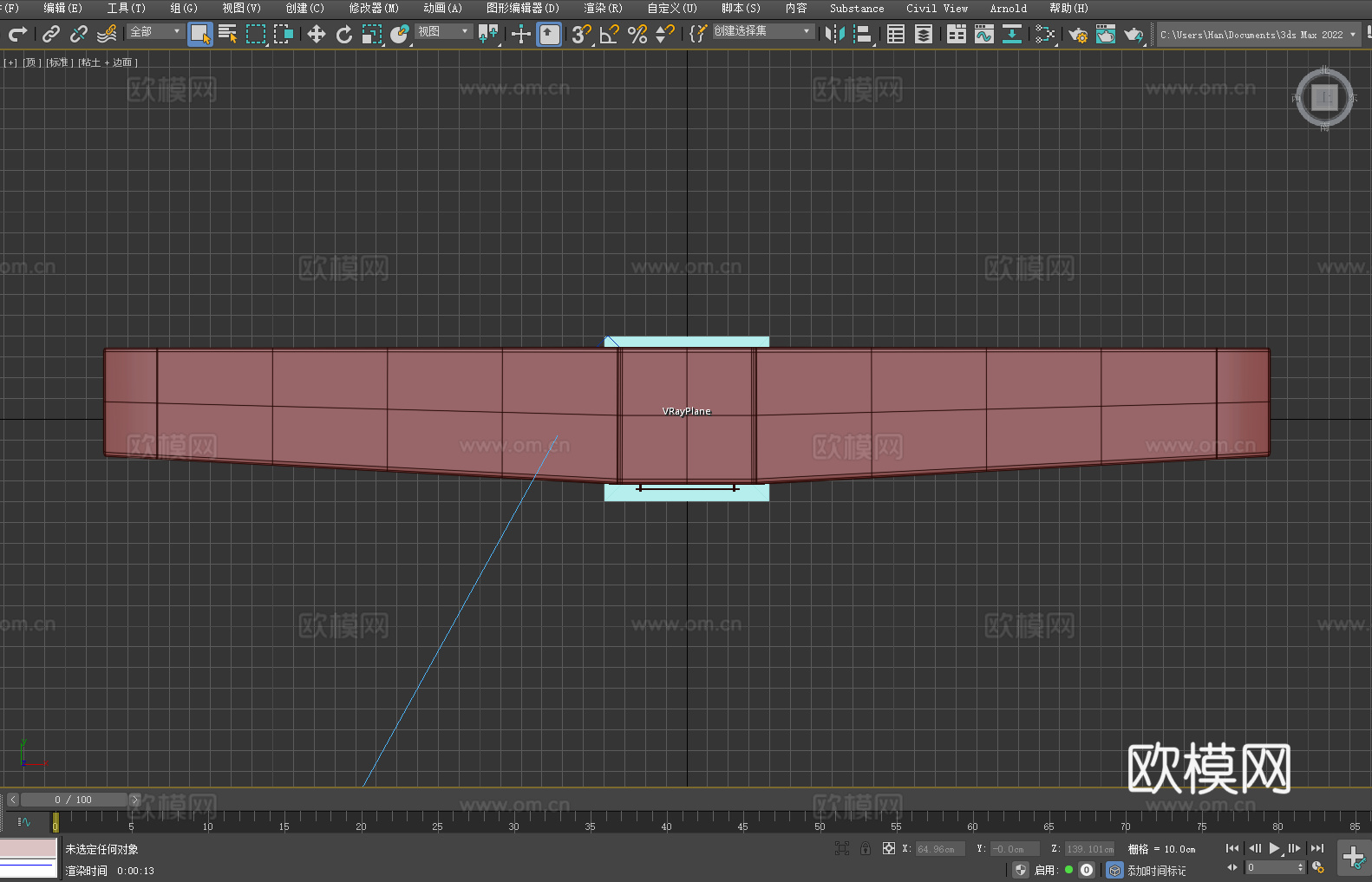Open Scene Explorer toggle icon

click(x=896, y=34)
